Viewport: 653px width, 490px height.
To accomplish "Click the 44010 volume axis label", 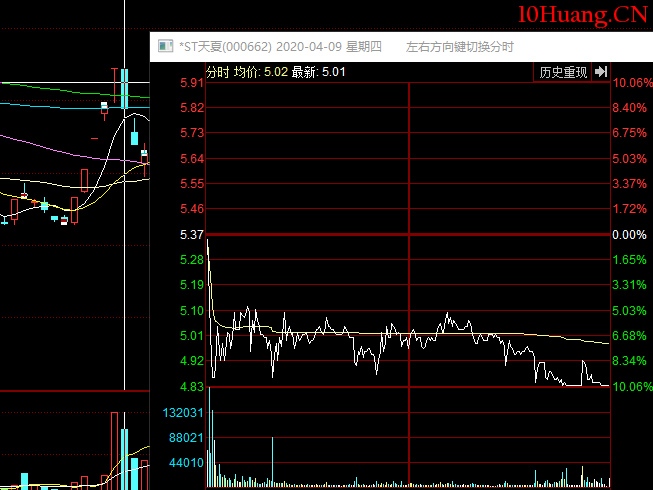I will click(186, 463).
